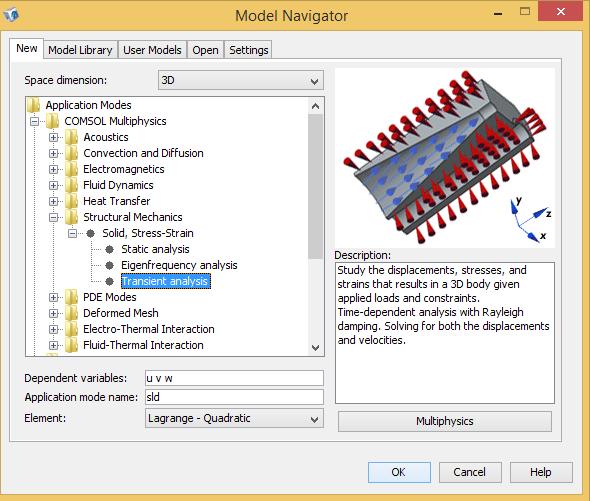Expand the Fluid Dynamics node
Screen dimensions: 590x501
click(x=53, y=185)
